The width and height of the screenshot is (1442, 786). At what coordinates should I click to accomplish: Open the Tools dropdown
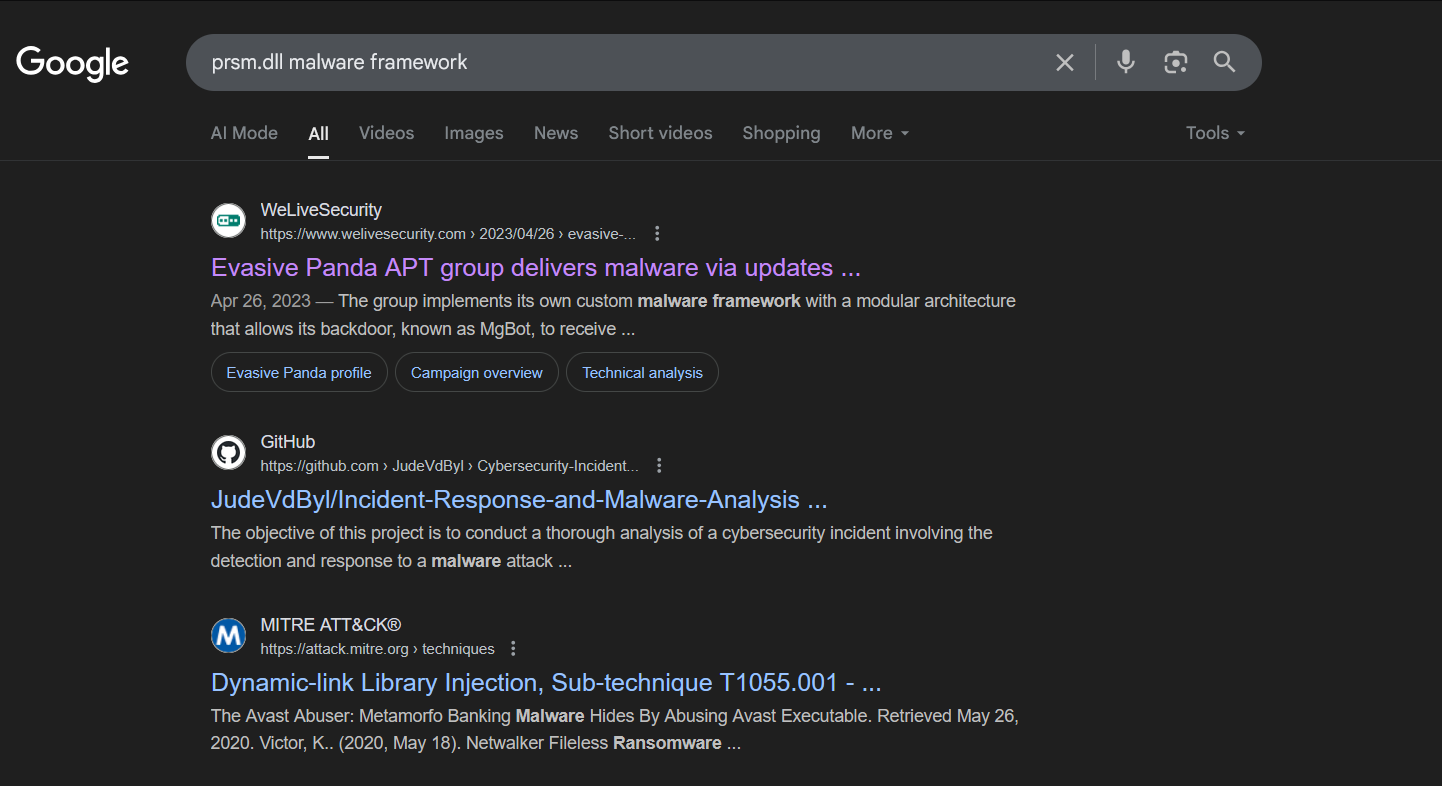click(x=1215, y=133)
